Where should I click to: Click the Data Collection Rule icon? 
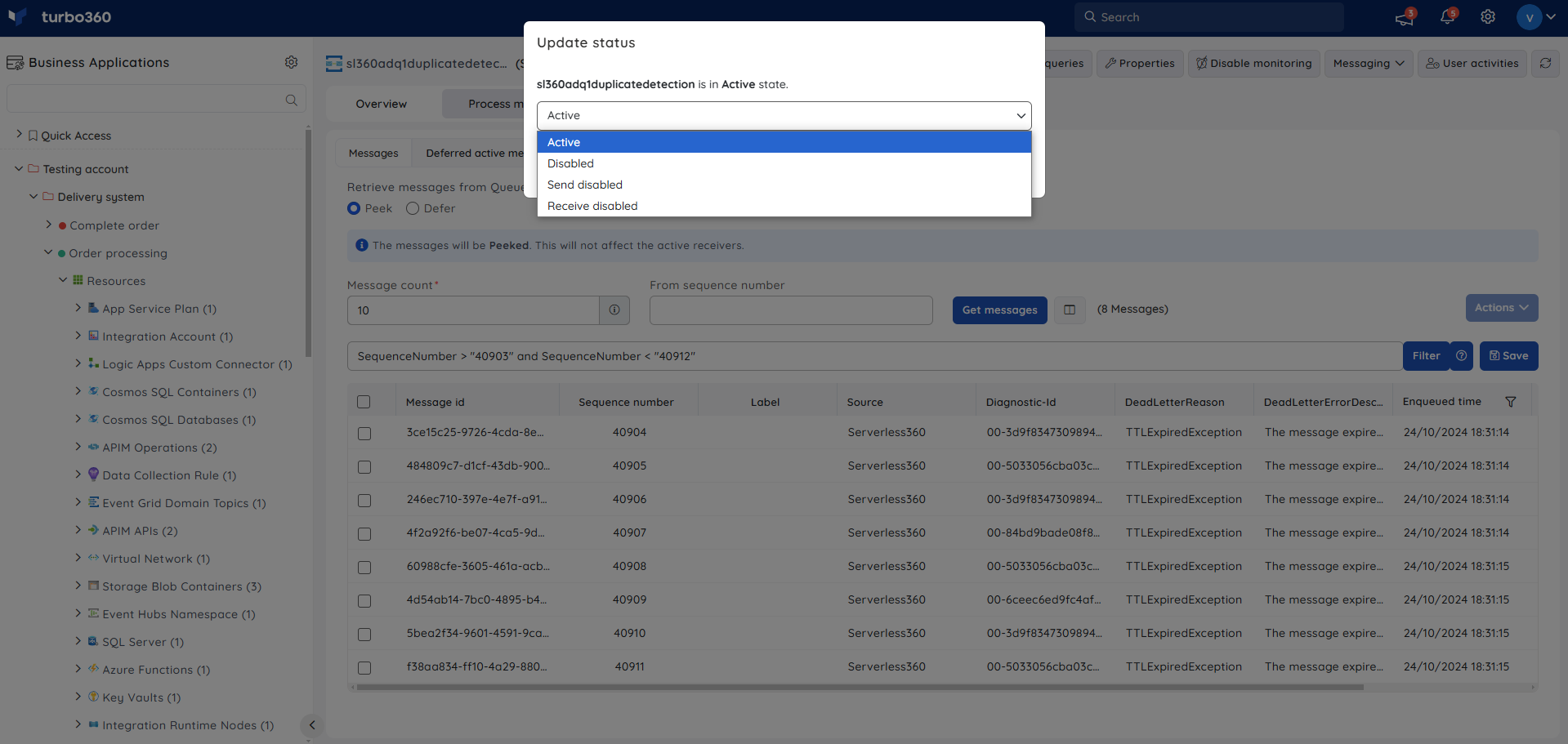93,474
